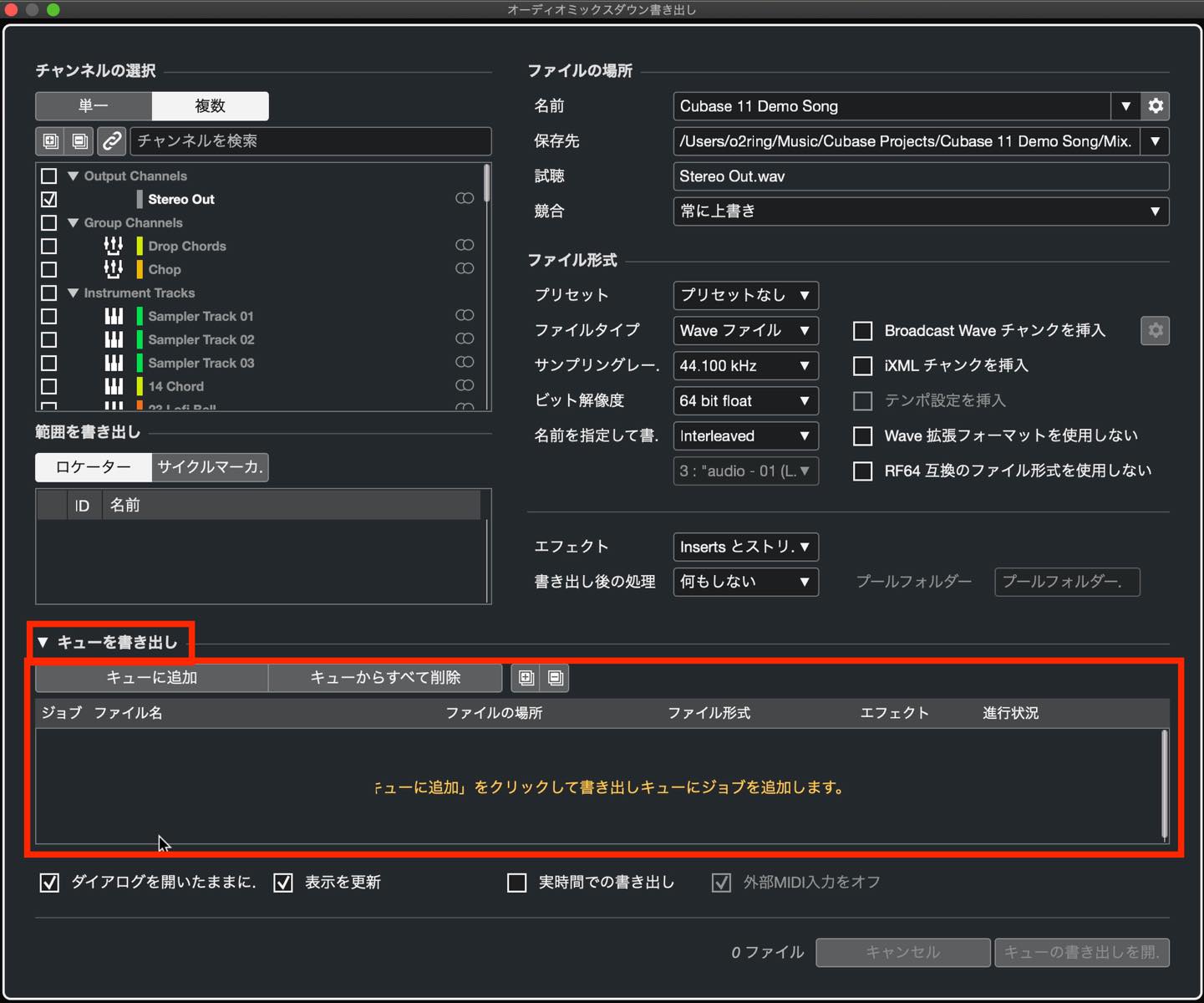Screen dimensions: 1204x1003
Task: Switch to the 単一 channel tab
Action: point(94,106)
